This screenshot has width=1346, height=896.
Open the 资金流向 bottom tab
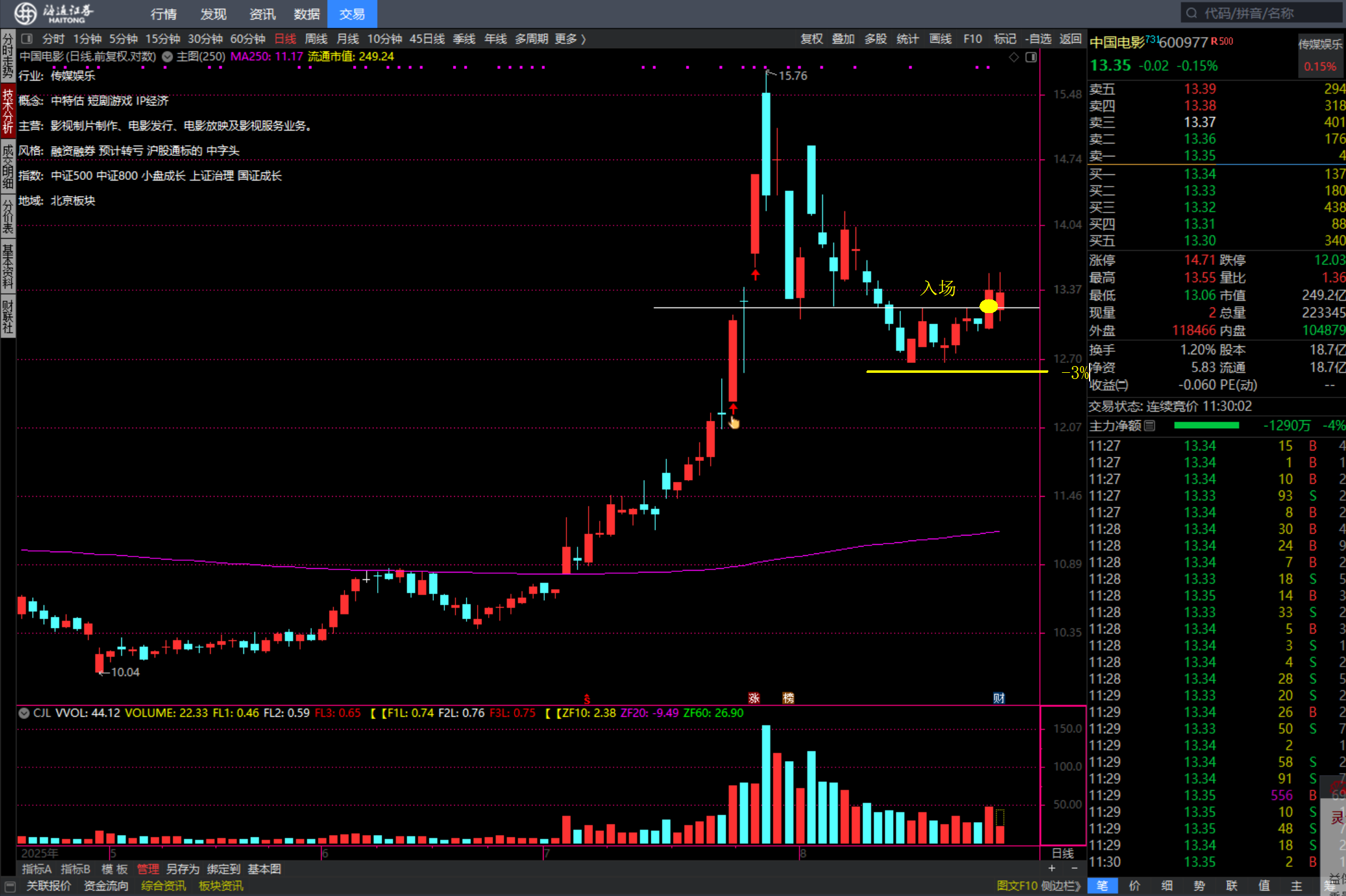106,886
